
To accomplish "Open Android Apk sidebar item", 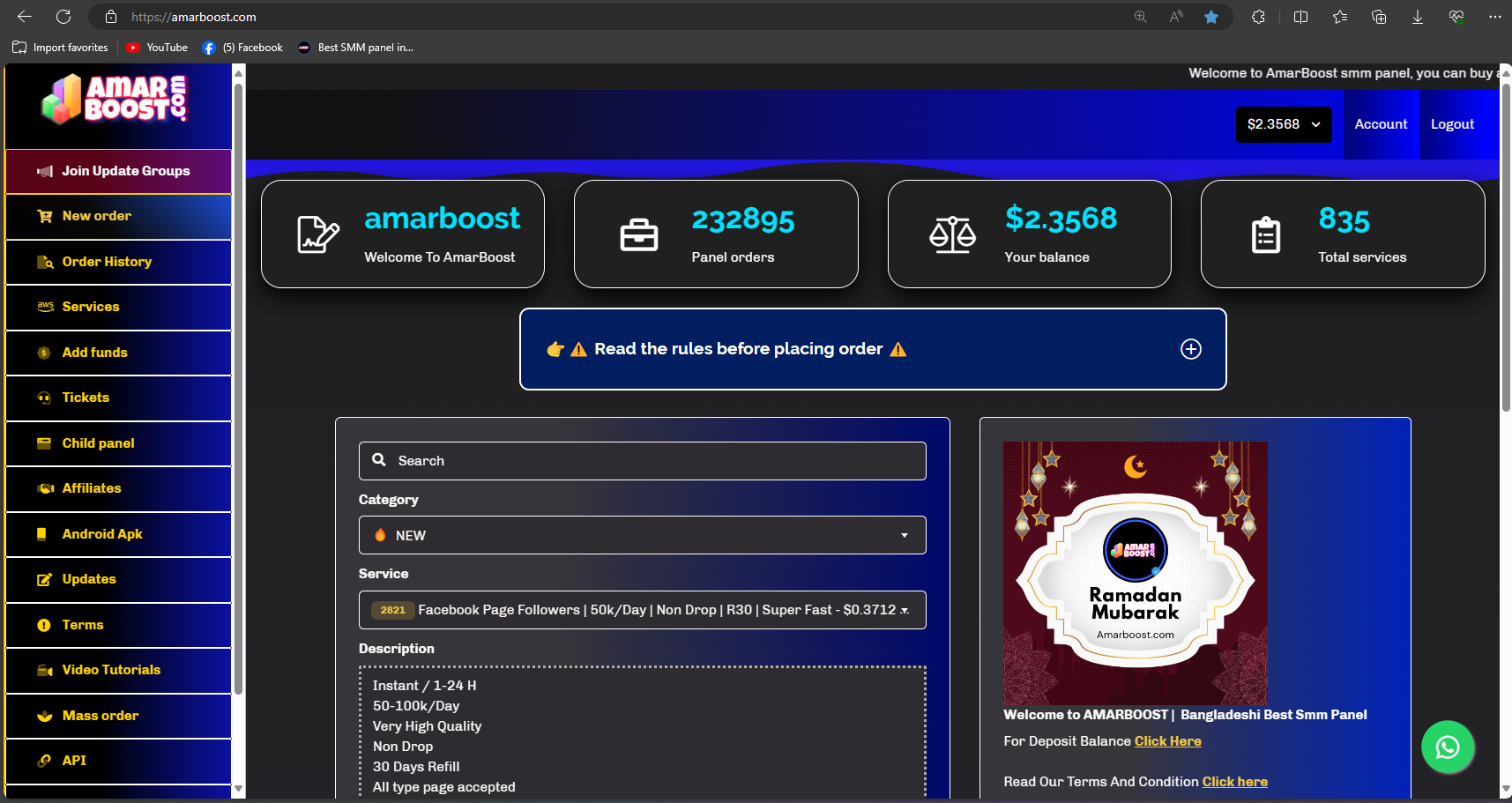I will tap(118, 534).
